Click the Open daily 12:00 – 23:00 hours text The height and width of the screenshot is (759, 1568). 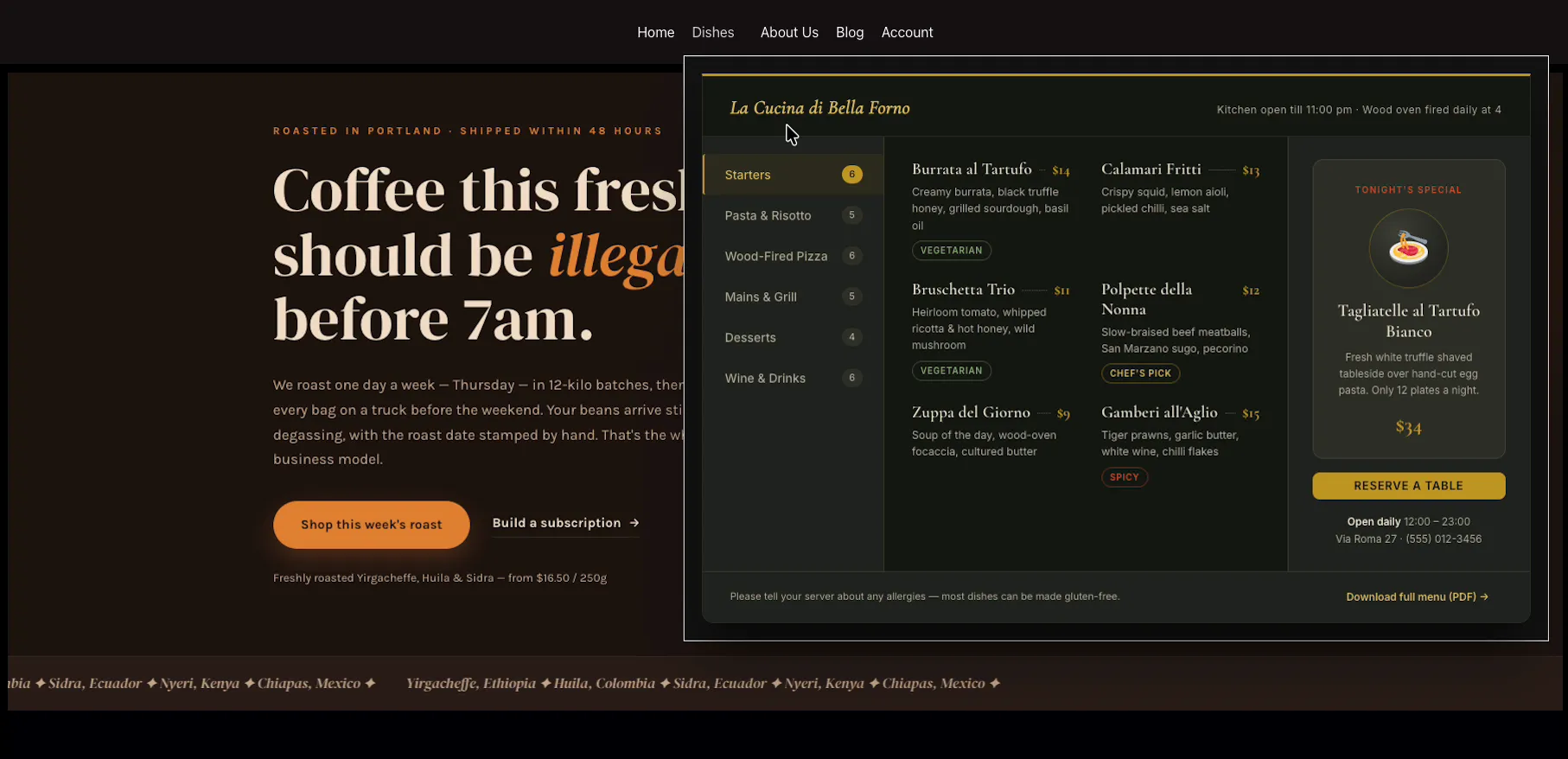[x=1408, y=521]
